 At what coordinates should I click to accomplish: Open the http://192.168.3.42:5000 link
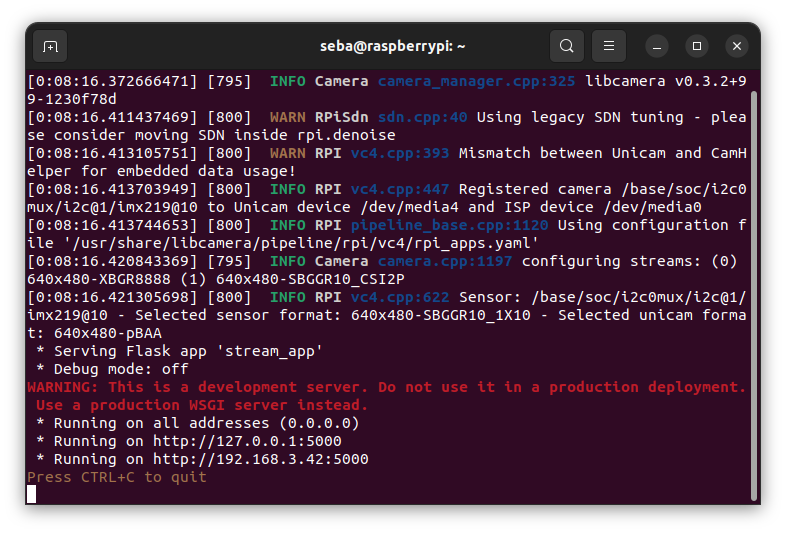tap(261, 459)
